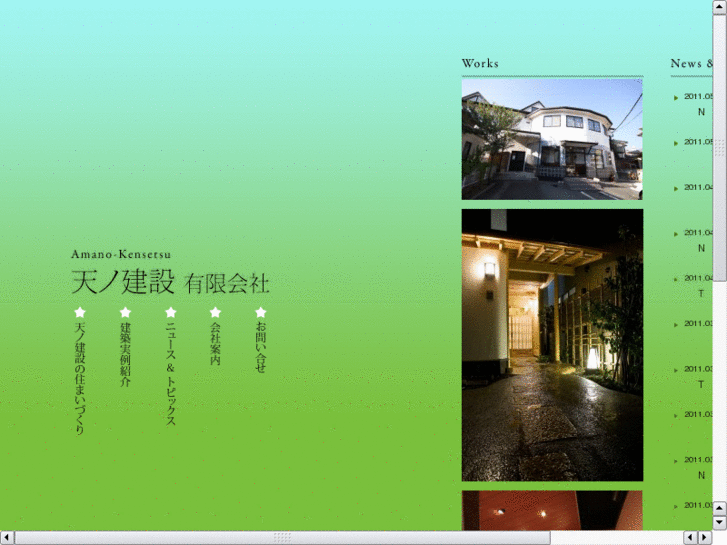Image resolution: width=727 pixels, height=545 pixels.
Task: Open 建築実例紹介 menu link
Action: click(x=125, y=354)
